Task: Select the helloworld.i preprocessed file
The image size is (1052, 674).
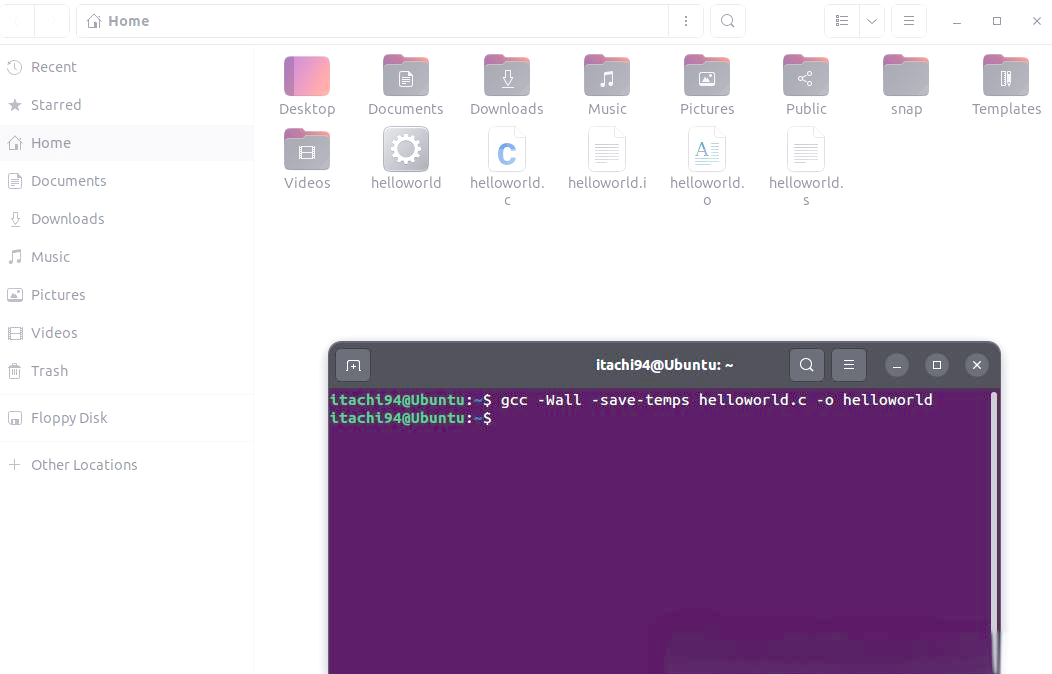Action: pos(607,150)
